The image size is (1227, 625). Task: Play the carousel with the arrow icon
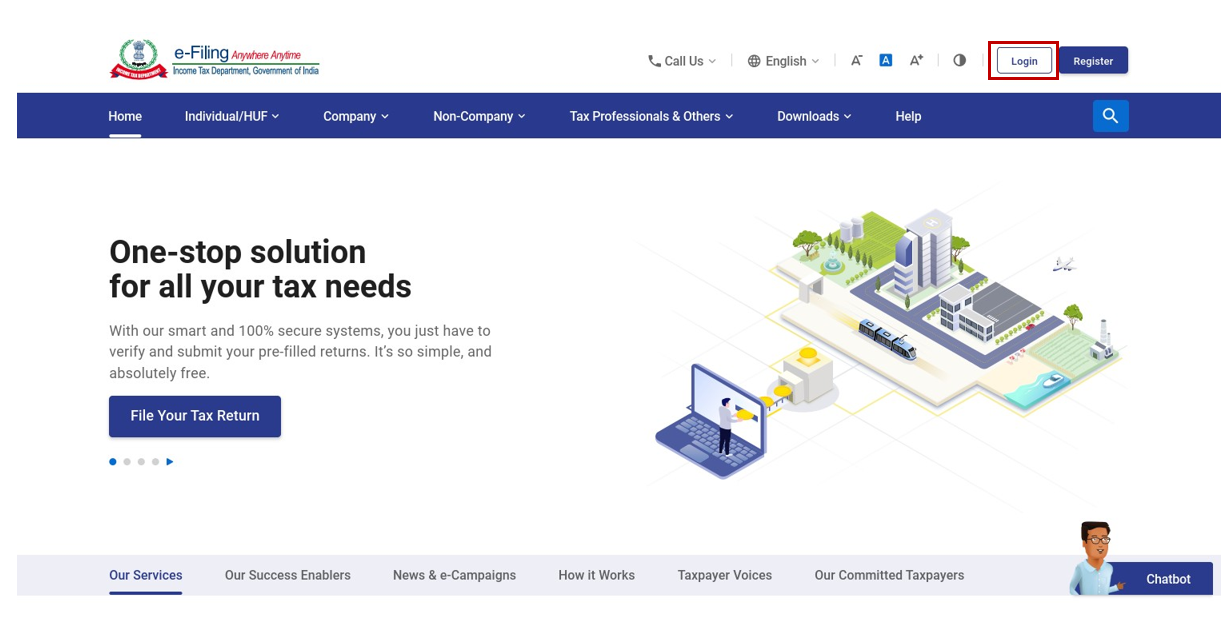pyautogui.click(x=170, y=462)
